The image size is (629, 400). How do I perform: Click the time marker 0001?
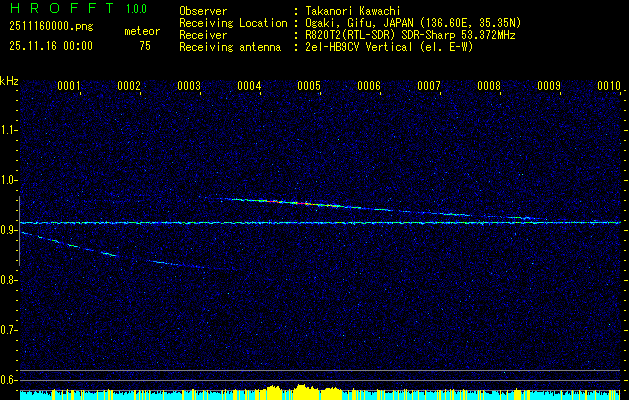69,86
